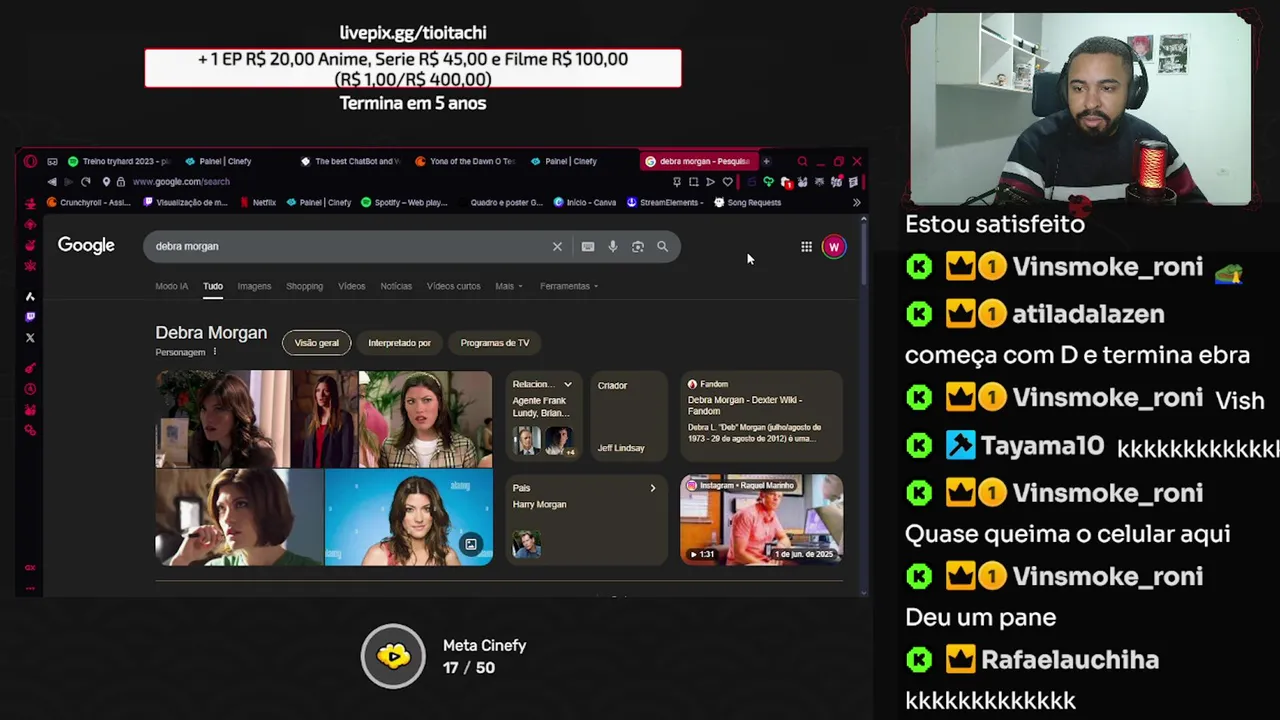Expand the Pais card arrow
The width and height of the screenshot is (1280, 720).
click(x=652, y=488)
